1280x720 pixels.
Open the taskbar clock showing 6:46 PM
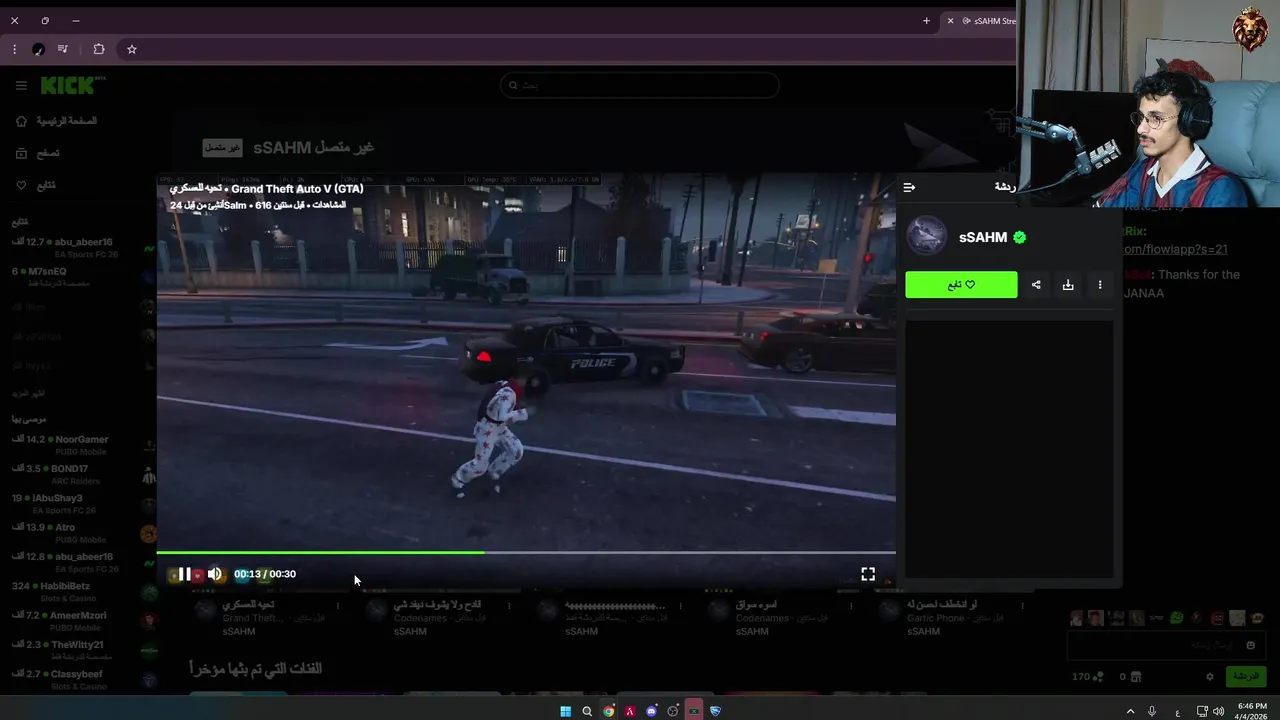(x=1251, y=711)
